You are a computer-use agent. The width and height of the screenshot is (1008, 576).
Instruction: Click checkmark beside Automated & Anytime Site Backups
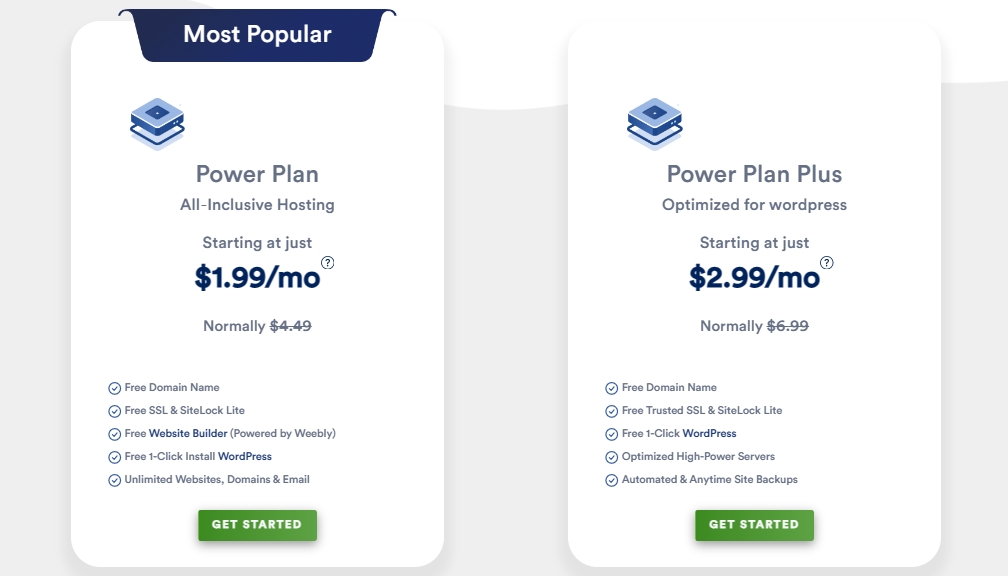[612, 480]
